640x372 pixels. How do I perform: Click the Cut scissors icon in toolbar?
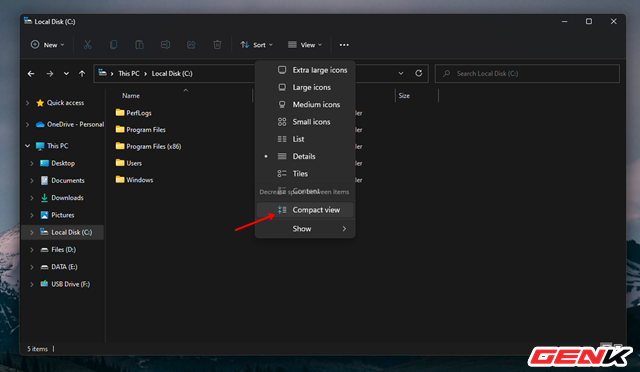click(x=87, y=45)
